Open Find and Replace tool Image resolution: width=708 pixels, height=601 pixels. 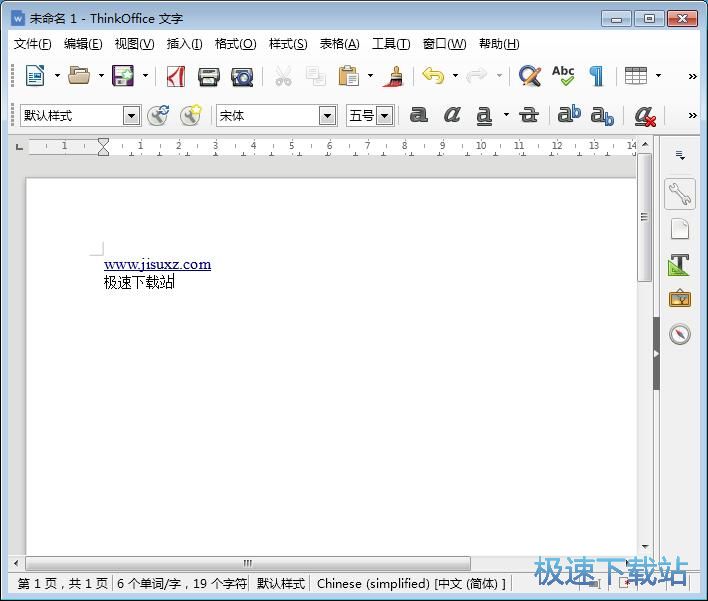[530, 76]
